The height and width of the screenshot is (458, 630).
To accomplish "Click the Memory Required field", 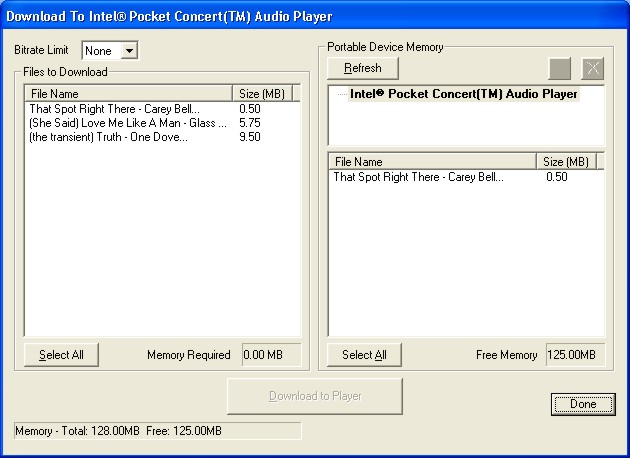I will pos(271,355).
